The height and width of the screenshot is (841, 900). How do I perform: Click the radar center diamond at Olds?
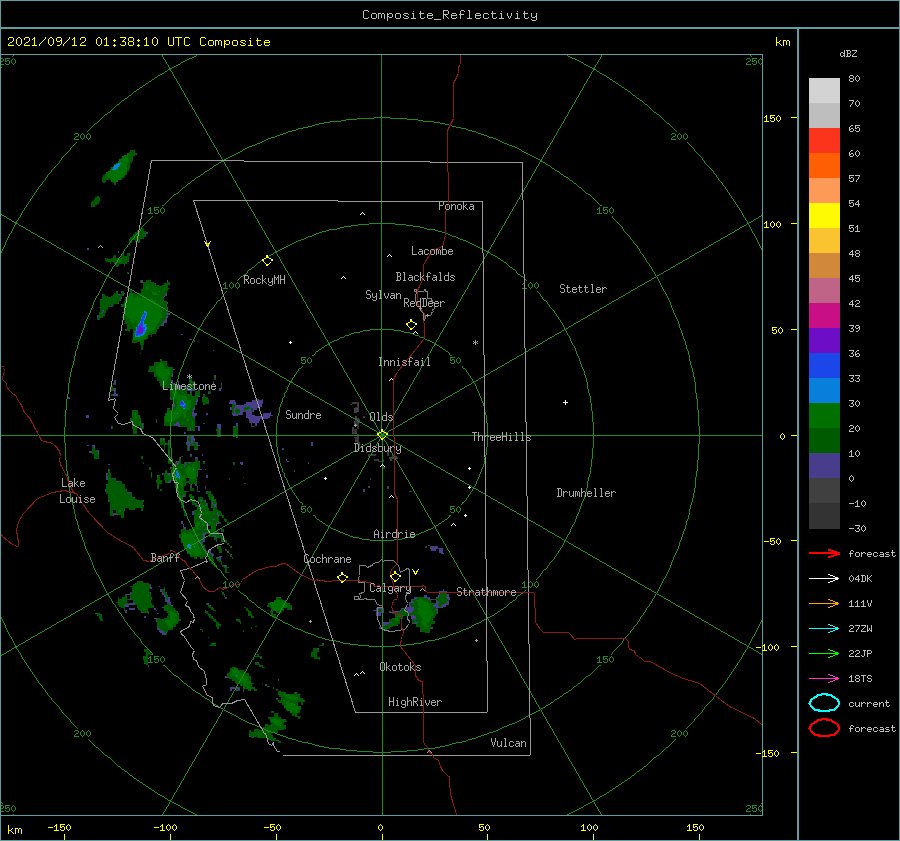point(382,435)
